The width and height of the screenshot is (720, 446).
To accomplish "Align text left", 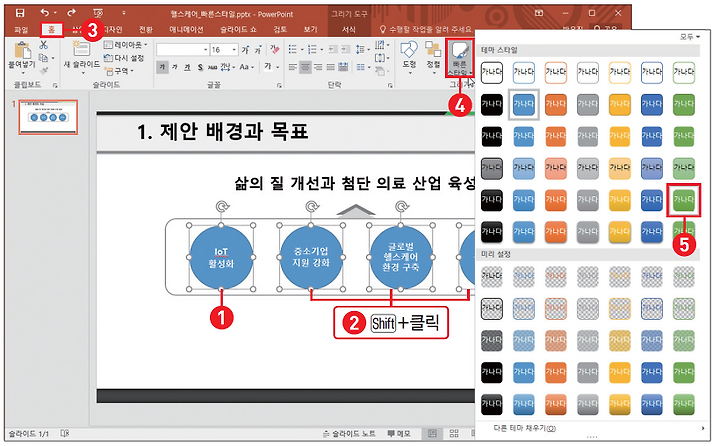I will pos(292,67).
